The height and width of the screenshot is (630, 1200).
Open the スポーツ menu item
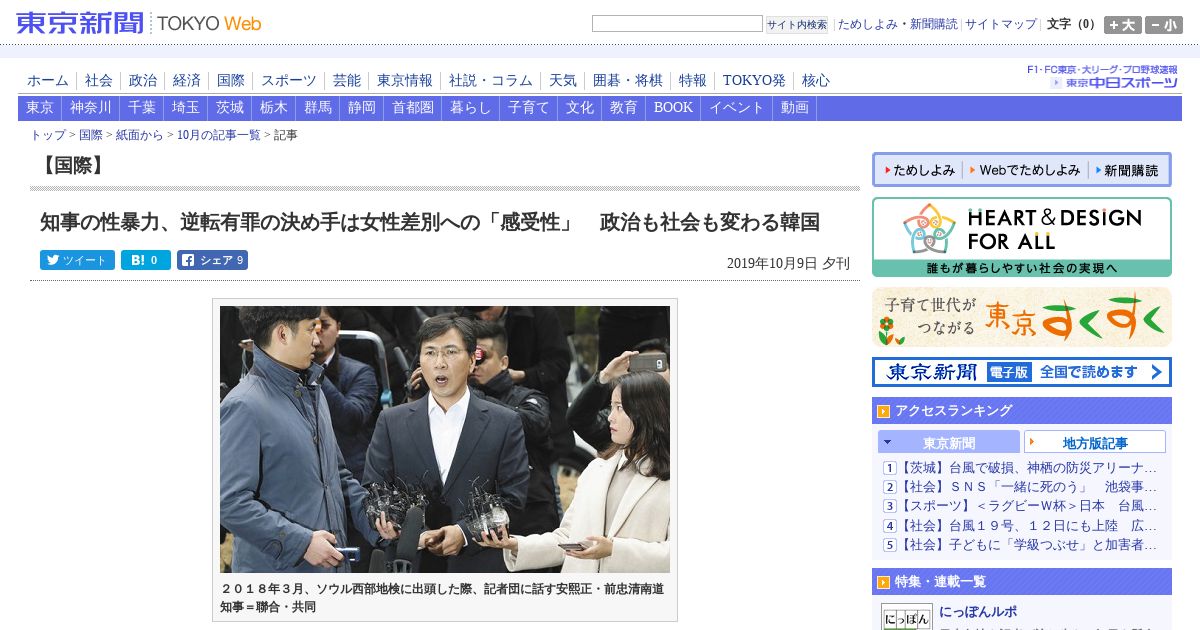click(x=289, y=81)
